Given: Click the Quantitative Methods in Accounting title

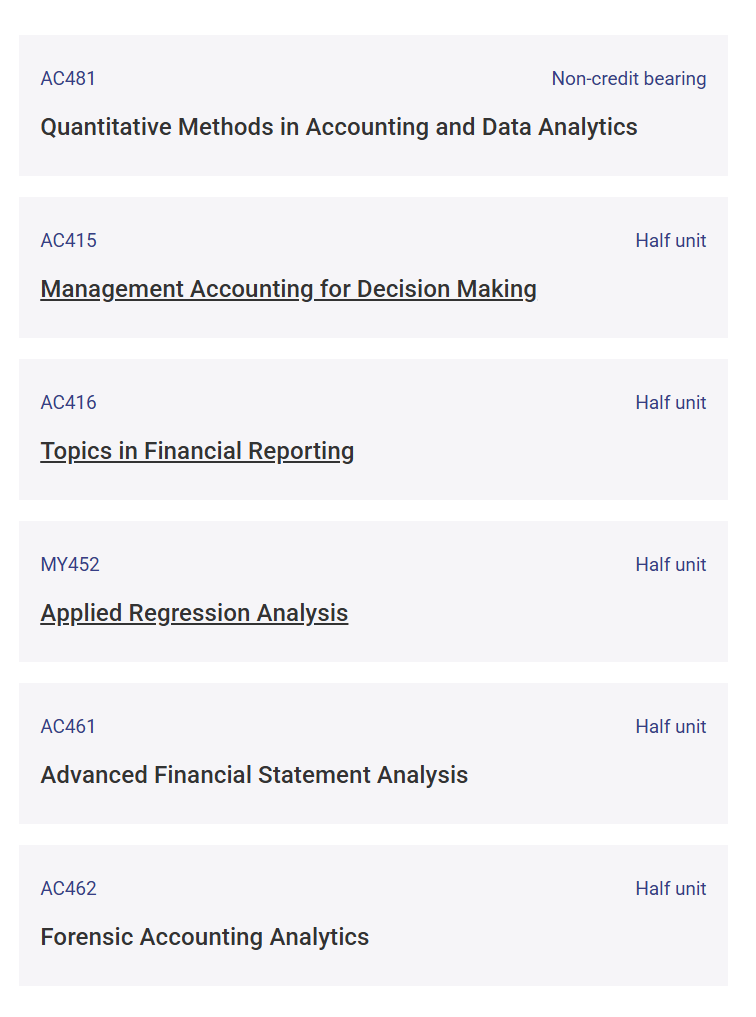Looking at the screenshot, I should (x=338, y=127).
